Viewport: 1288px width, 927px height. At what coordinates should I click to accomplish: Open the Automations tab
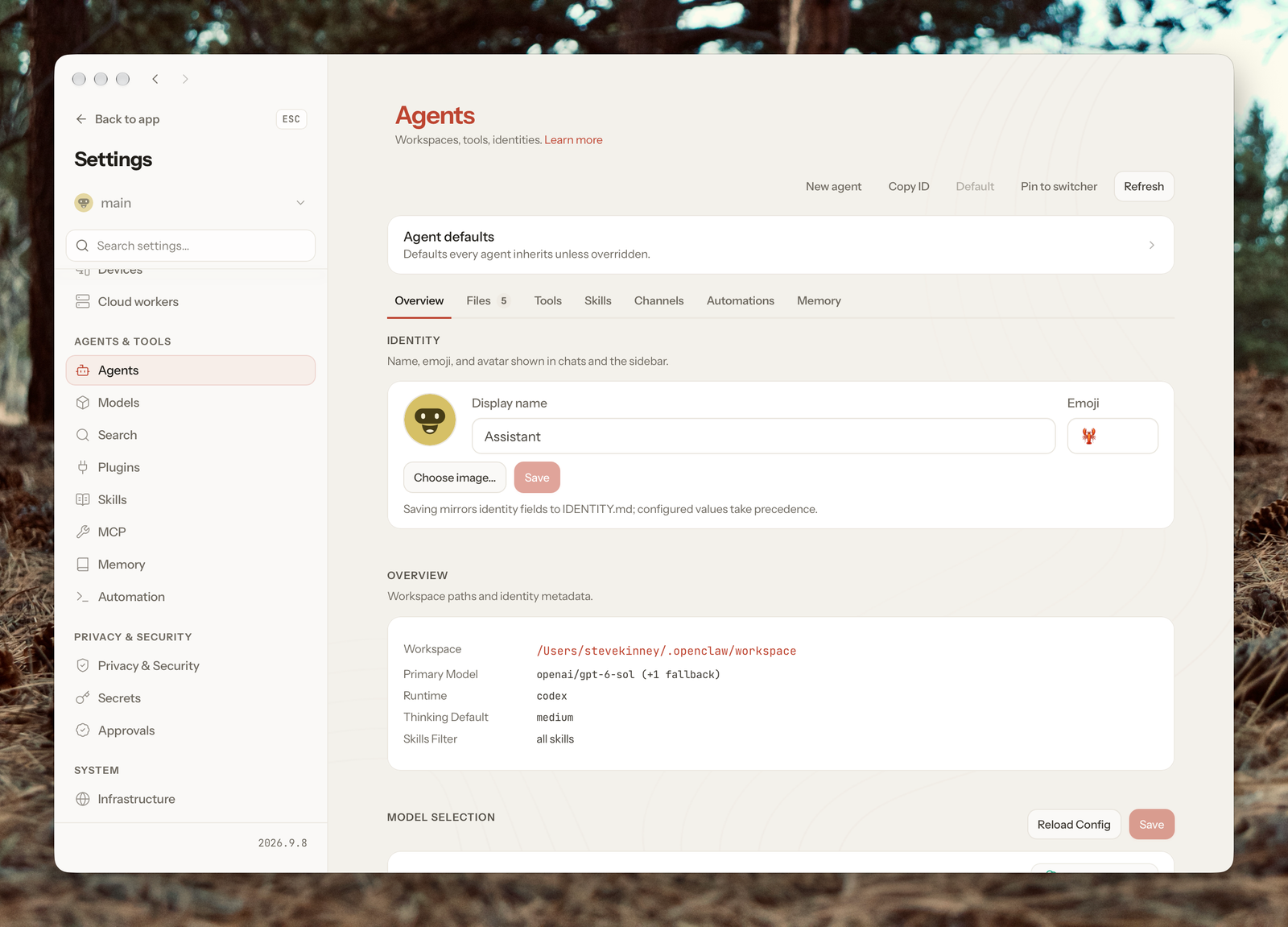(741, 300)
